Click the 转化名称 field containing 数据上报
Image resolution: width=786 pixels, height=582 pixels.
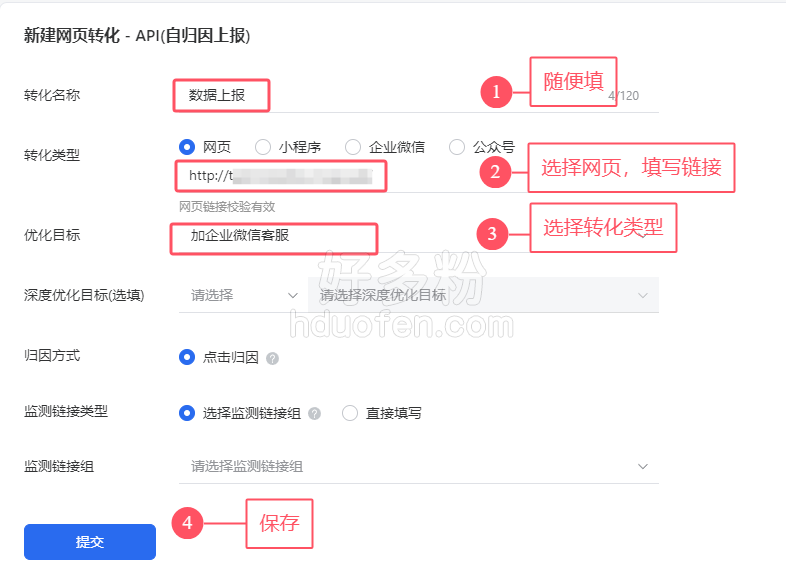pos(419,95)
